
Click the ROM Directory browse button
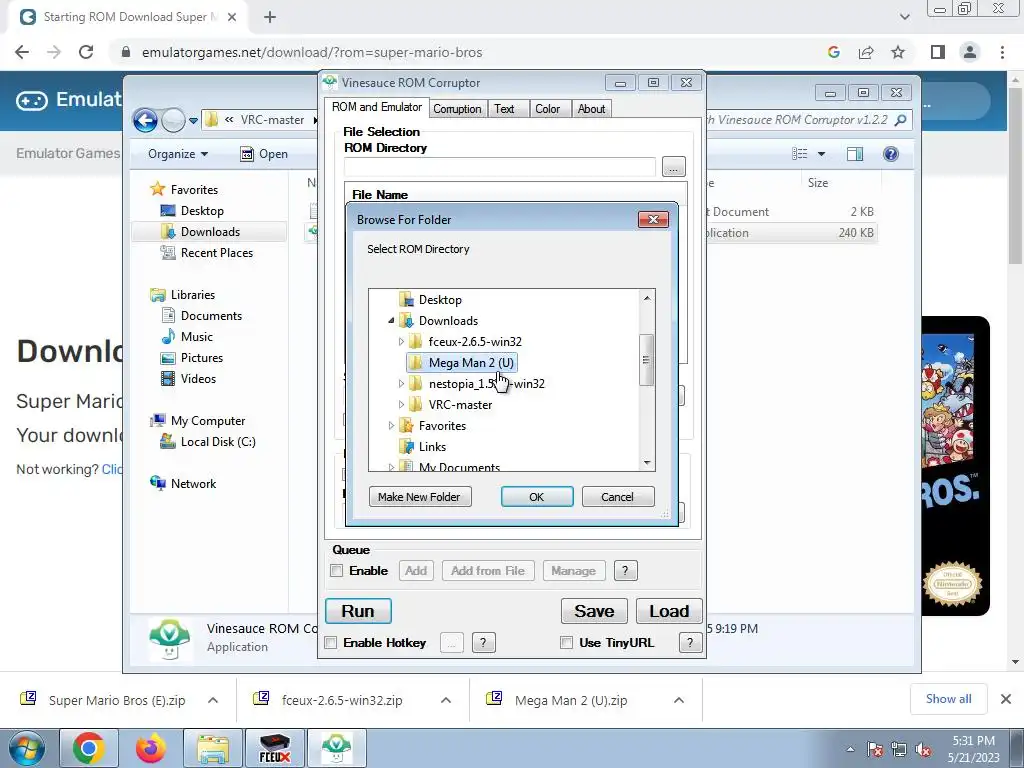point(673,167)
